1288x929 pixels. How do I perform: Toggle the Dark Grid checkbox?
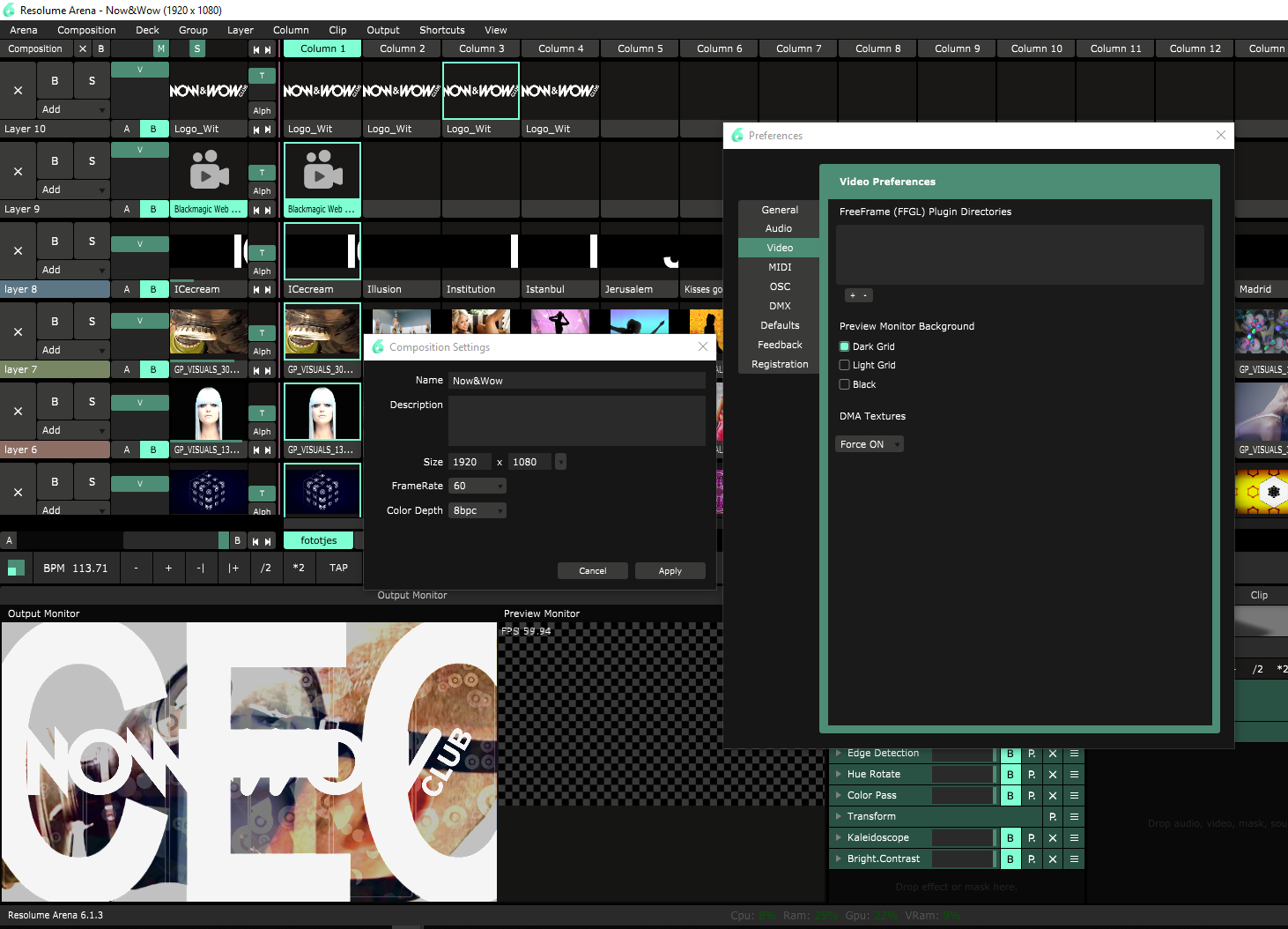pos(845,347)
